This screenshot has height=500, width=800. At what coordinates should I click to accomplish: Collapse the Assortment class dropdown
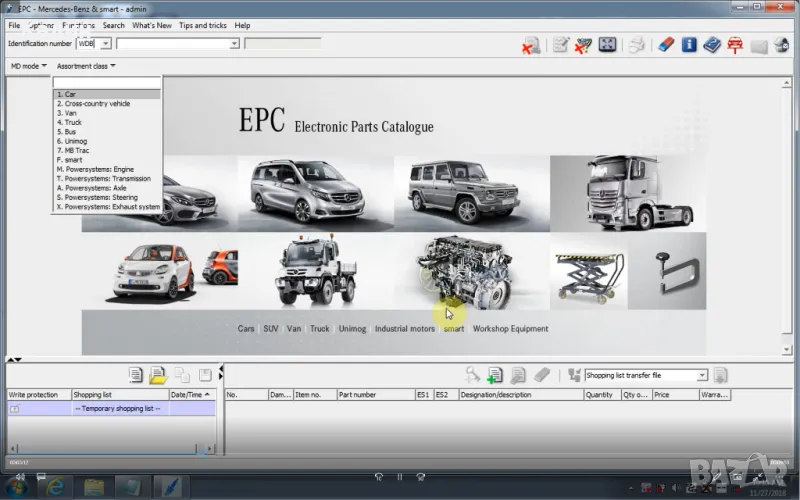(x=86, y=66)
